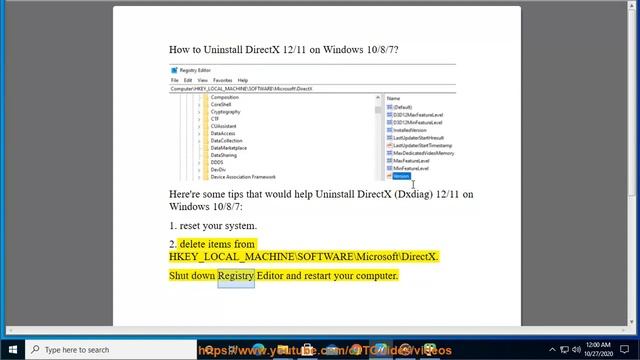Click File menu in Registry Editor image

click(175, 80)
